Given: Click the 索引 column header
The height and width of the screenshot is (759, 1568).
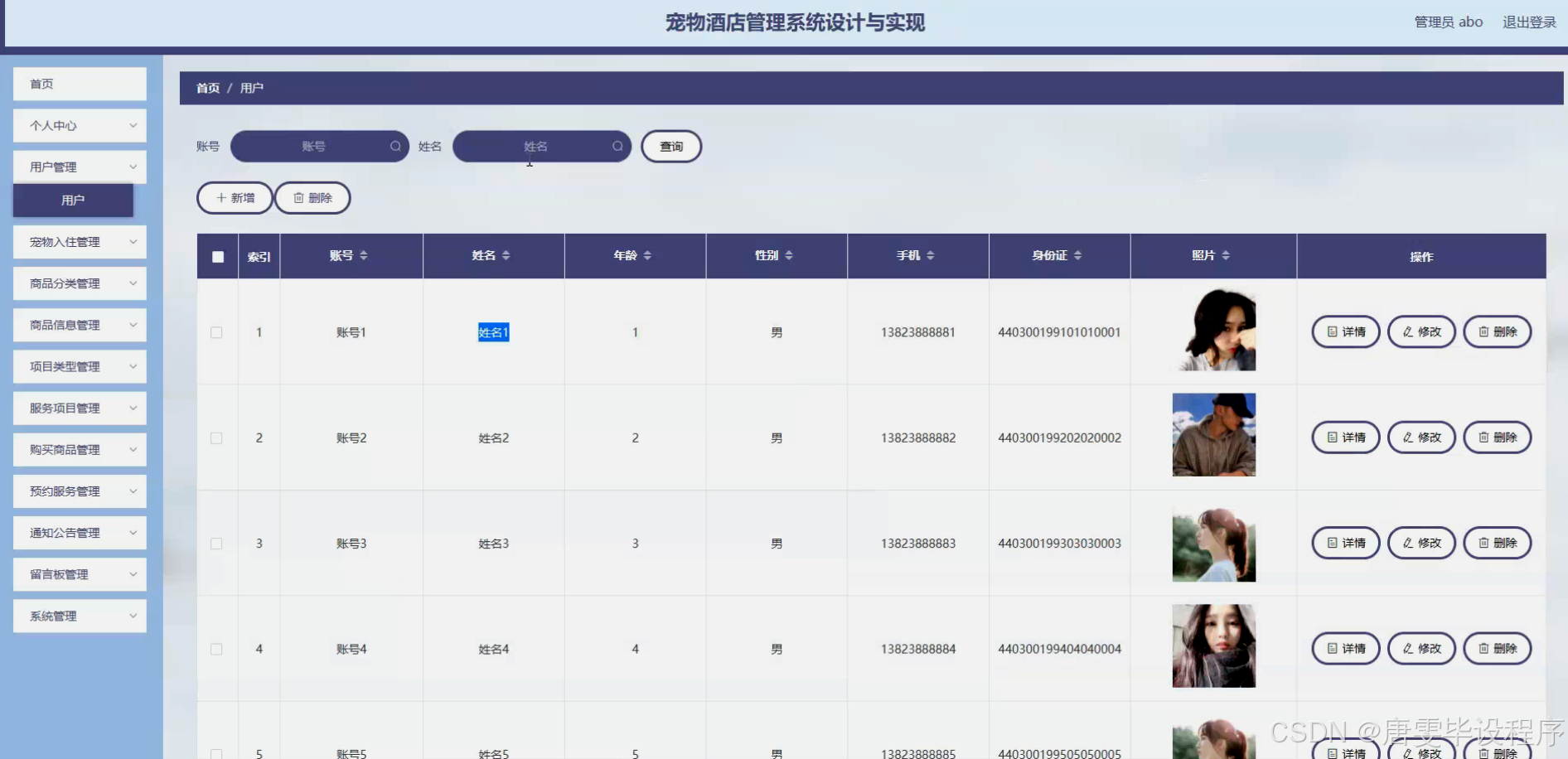Looking at the screenshot, I should click(x=259, y=257).
